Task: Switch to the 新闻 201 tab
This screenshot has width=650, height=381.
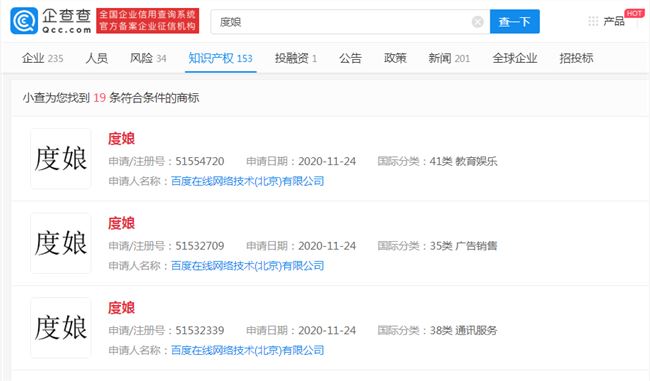Action: coord(449,58)
